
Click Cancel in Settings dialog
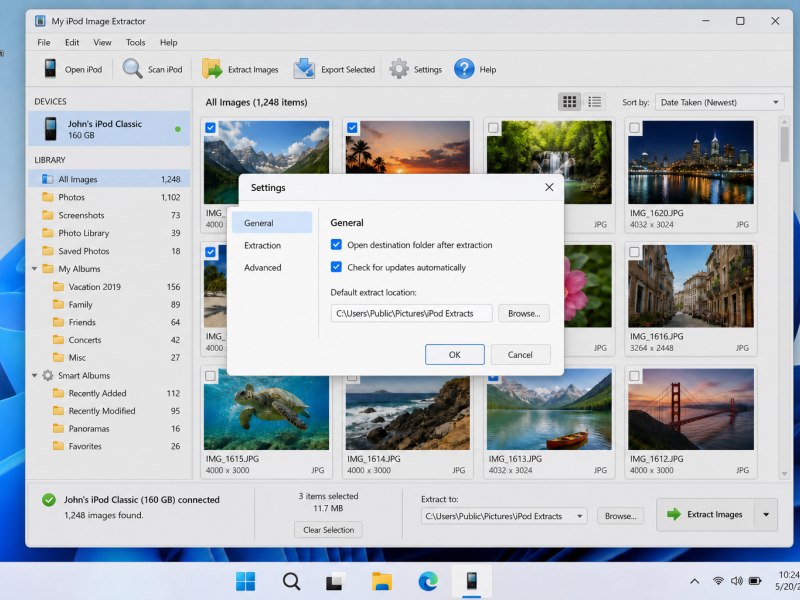520,355
